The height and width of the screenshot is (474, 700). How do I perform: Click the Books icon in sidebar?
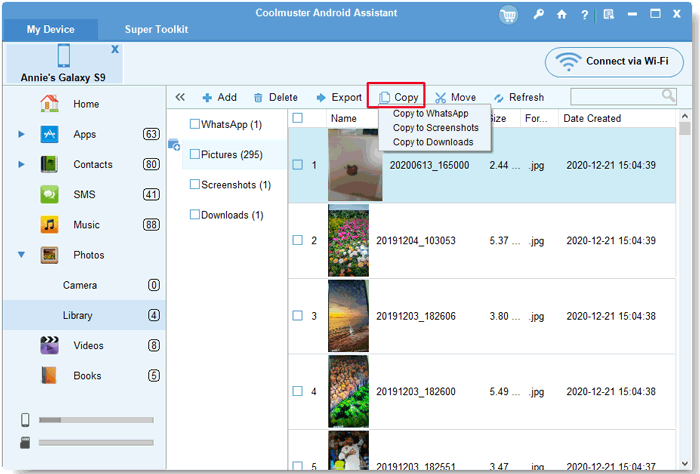49,375
